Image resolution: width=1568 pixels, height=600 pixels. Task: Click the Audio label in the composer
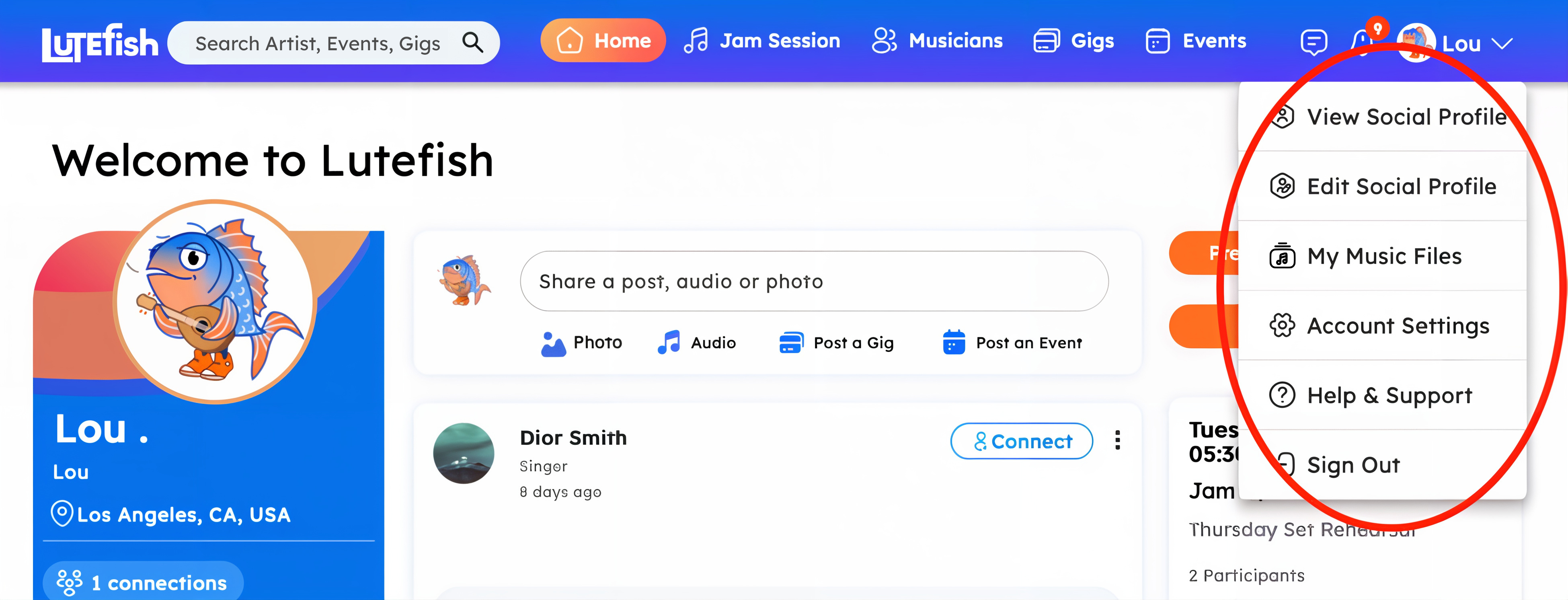[713, 342]
